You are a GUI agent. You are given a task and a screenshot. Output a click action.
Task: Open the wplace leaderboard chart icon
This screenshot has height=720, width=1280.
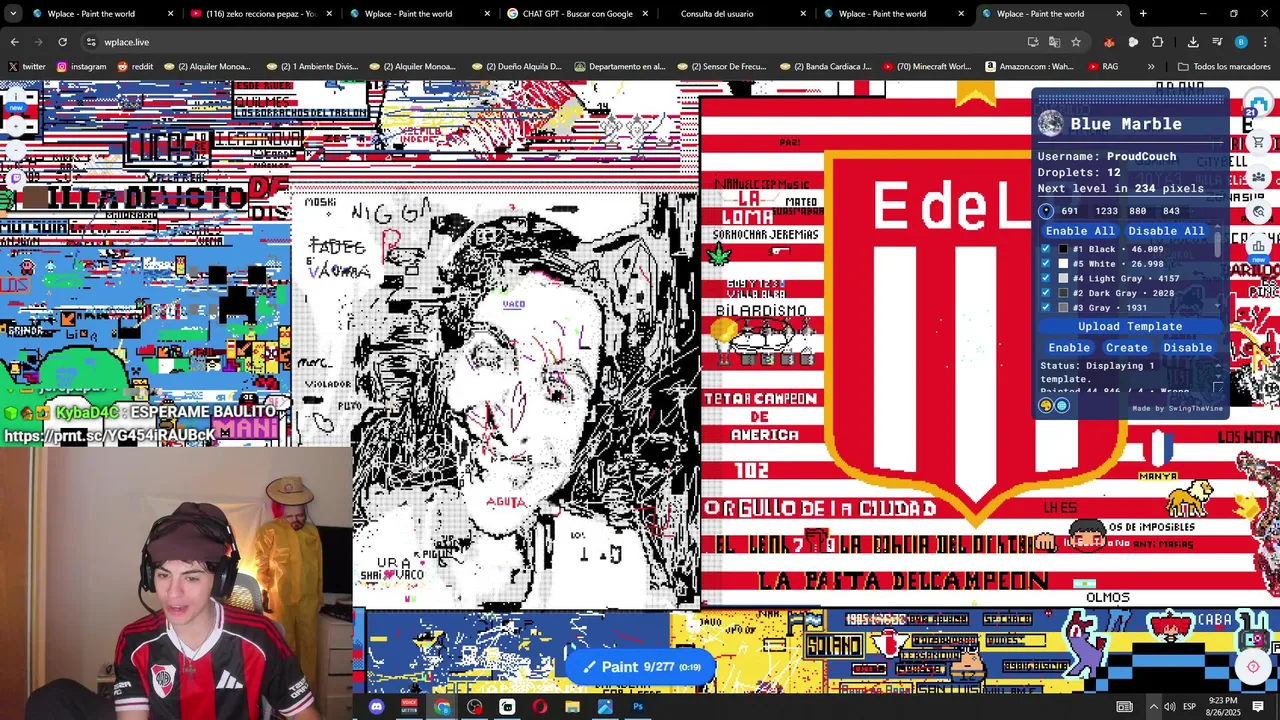click(1259, 245)
